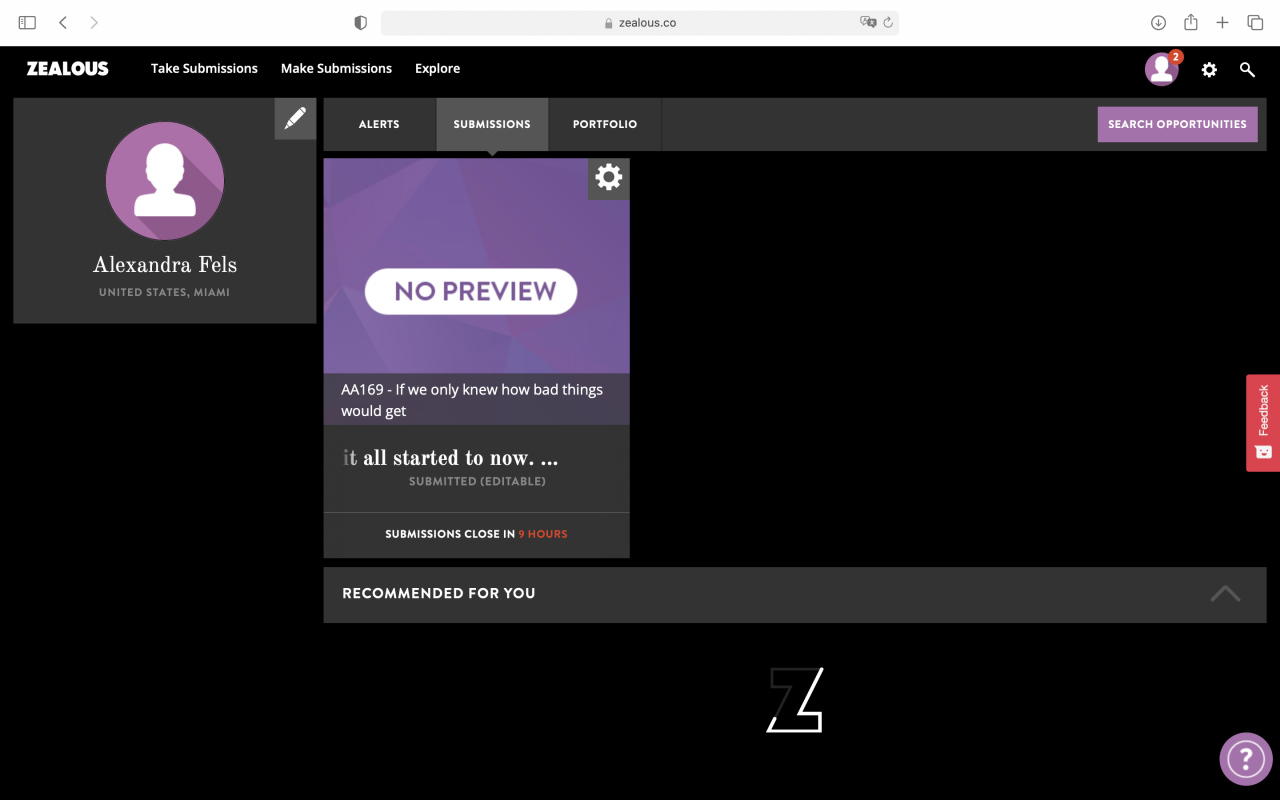The image size is (1280, 800).
Task: Go to the Zealous home logo
Action: tap(68, 69)
